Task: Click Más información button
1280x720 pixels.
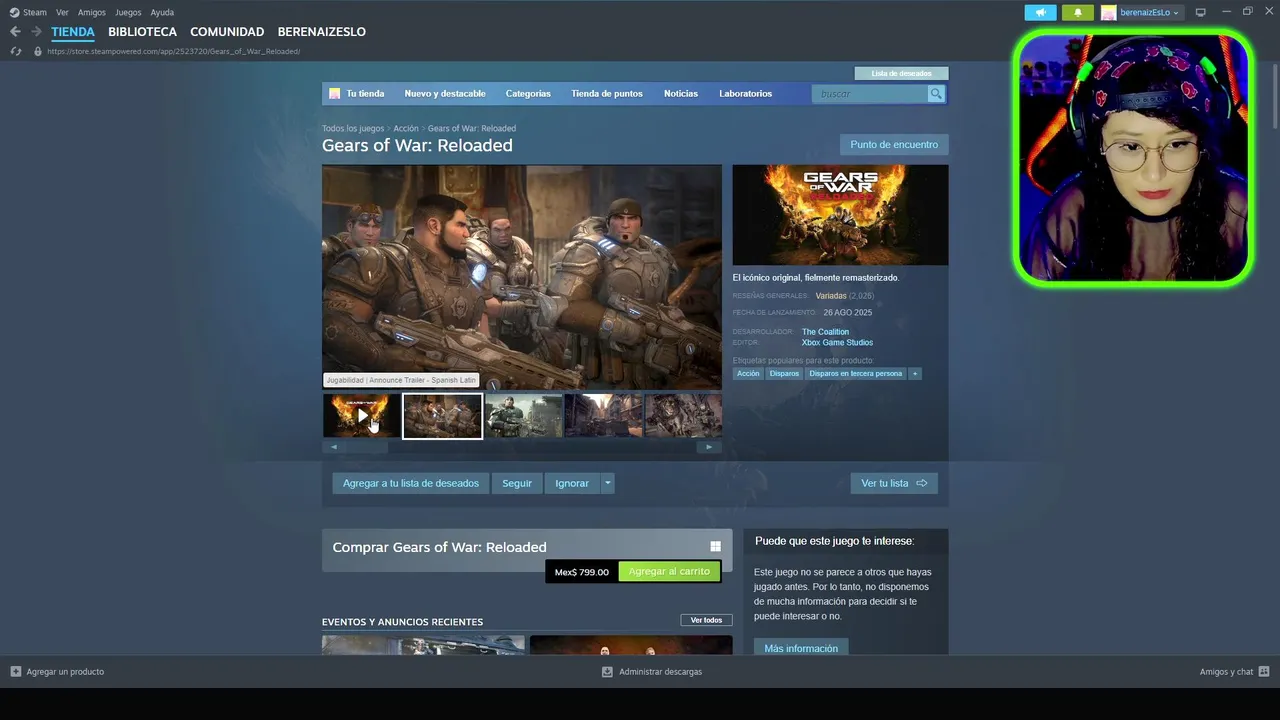Action: (x=801, y=648)
